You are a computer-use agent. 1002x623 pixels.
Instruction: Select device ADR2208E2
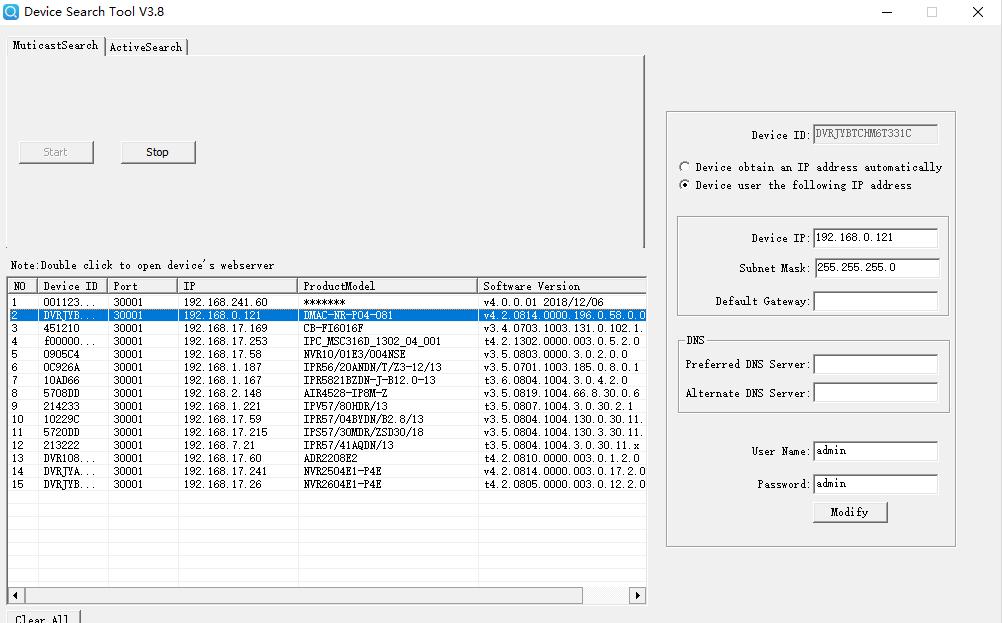coord(327,458)
